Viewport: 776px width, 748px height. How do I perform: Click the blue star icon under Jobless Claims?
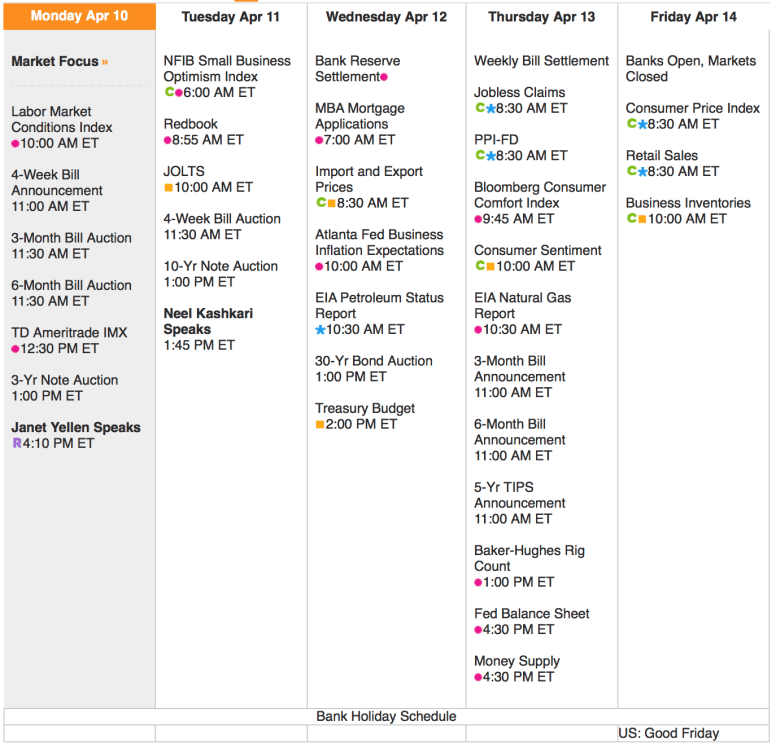(x=490, y=108)
